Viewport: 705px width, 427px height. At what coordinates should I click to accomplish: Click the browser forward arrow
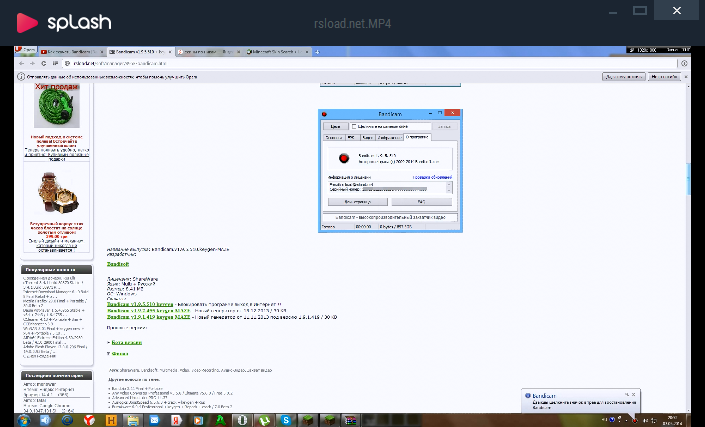point(32,63)
